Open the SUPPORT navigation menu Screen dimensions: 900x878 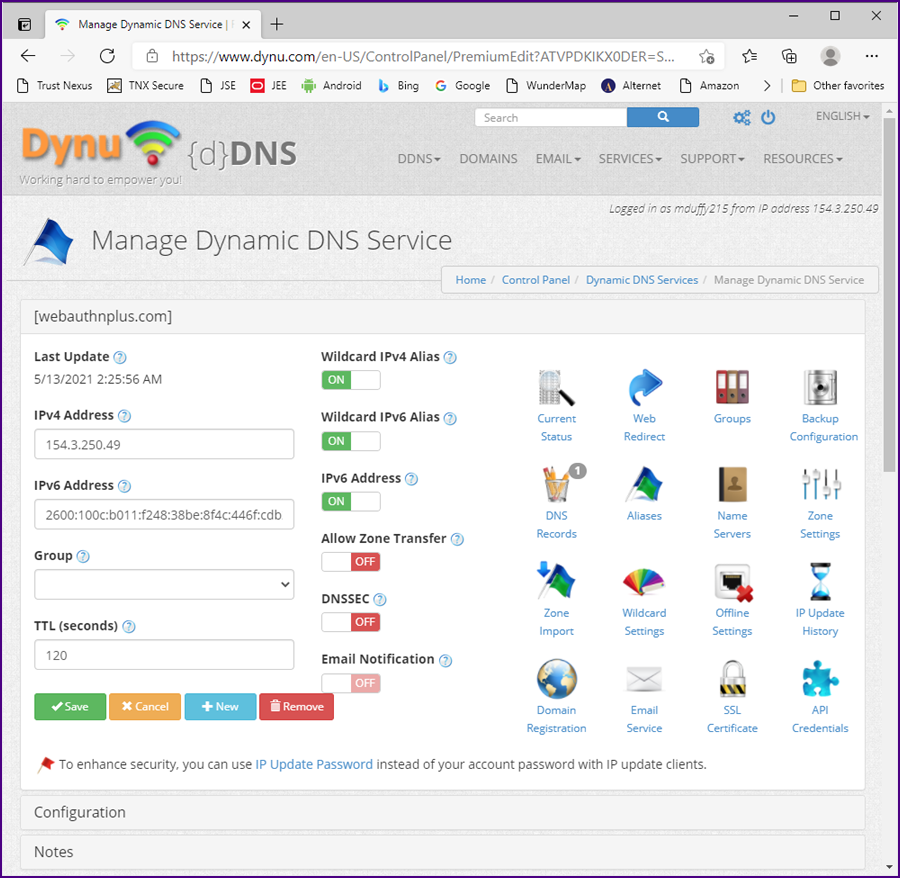[x=712, y=158]
